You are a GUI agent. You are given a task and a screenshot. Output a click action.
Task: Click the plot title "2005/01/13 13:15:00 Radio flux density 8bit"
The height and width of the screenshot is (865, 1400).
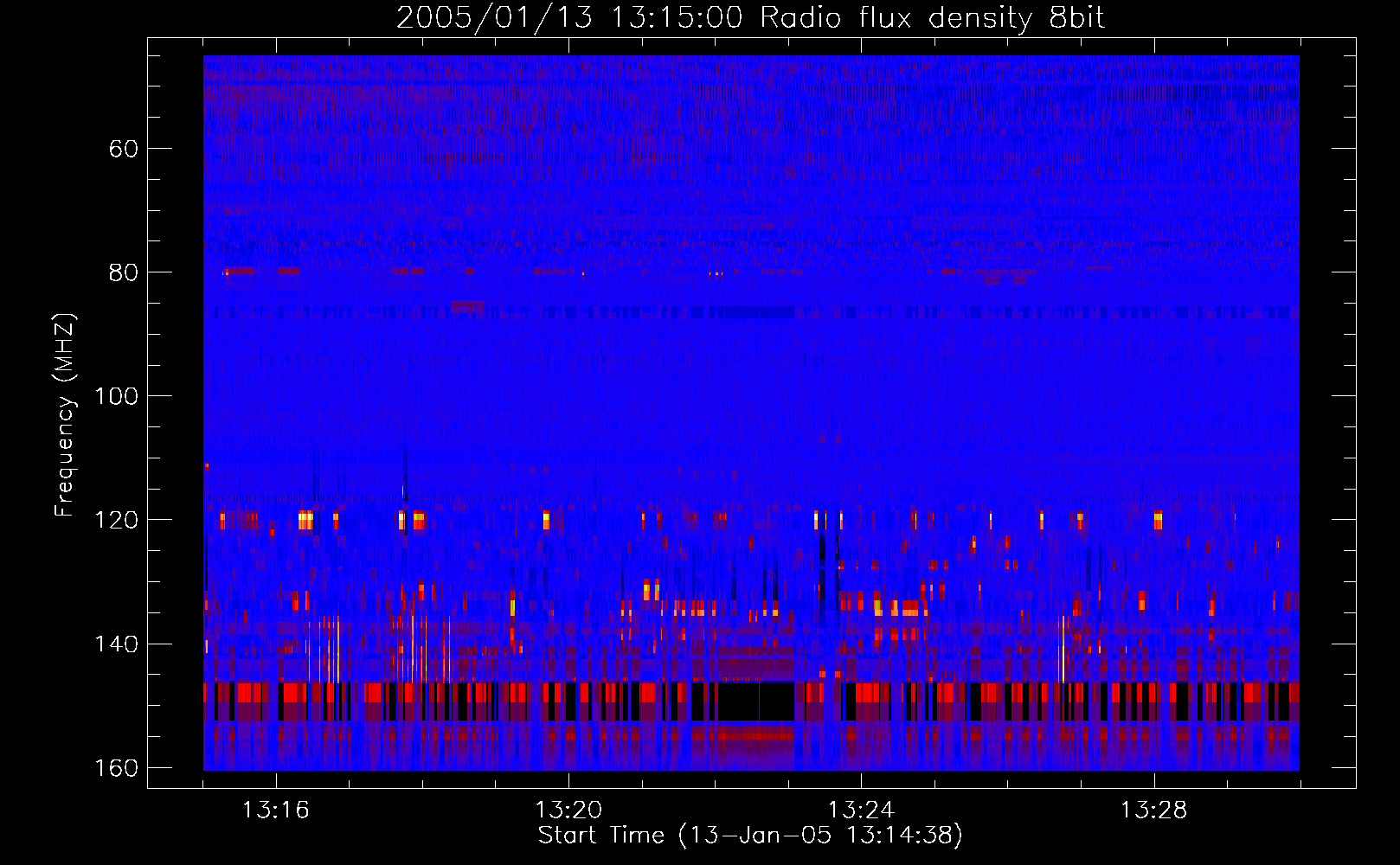pyautogui.click(x=750, y=17)
